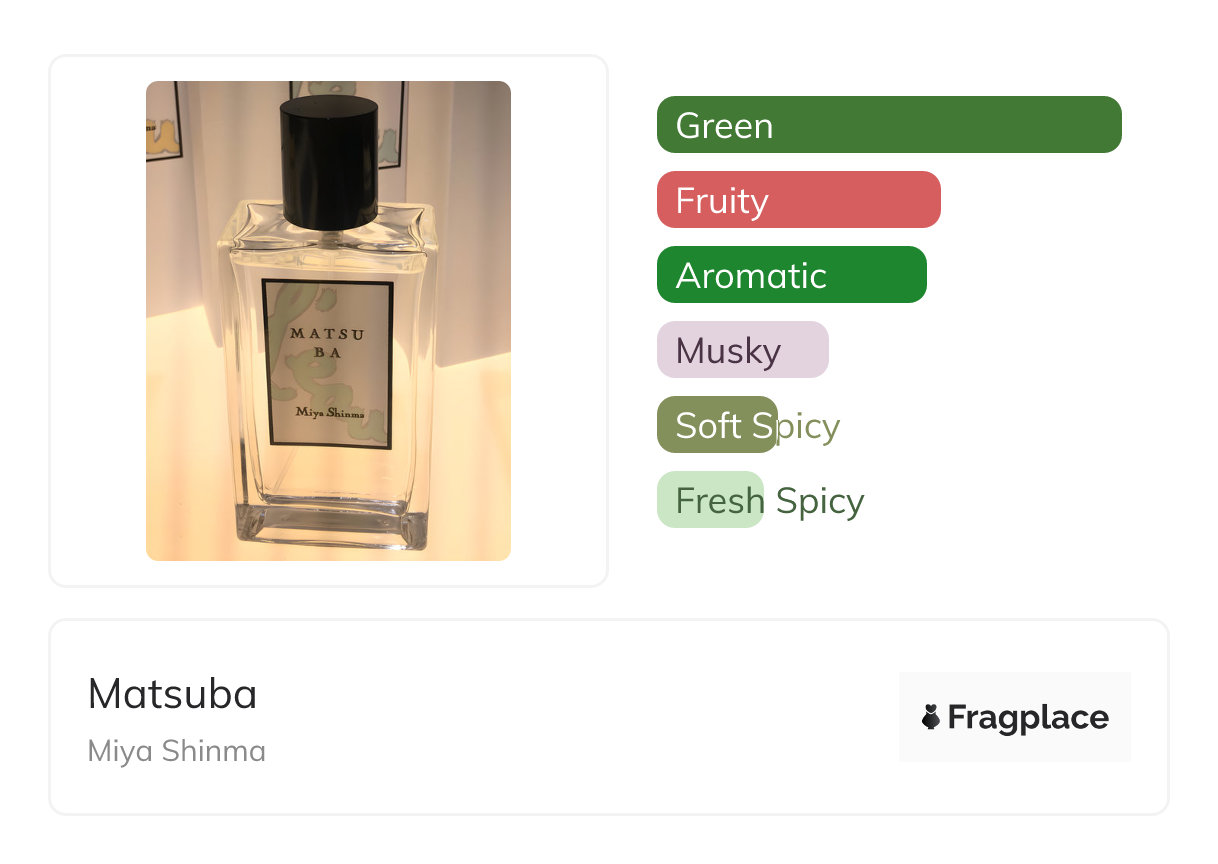Click the Miya Shinma text on bottle label

(329, 412)
